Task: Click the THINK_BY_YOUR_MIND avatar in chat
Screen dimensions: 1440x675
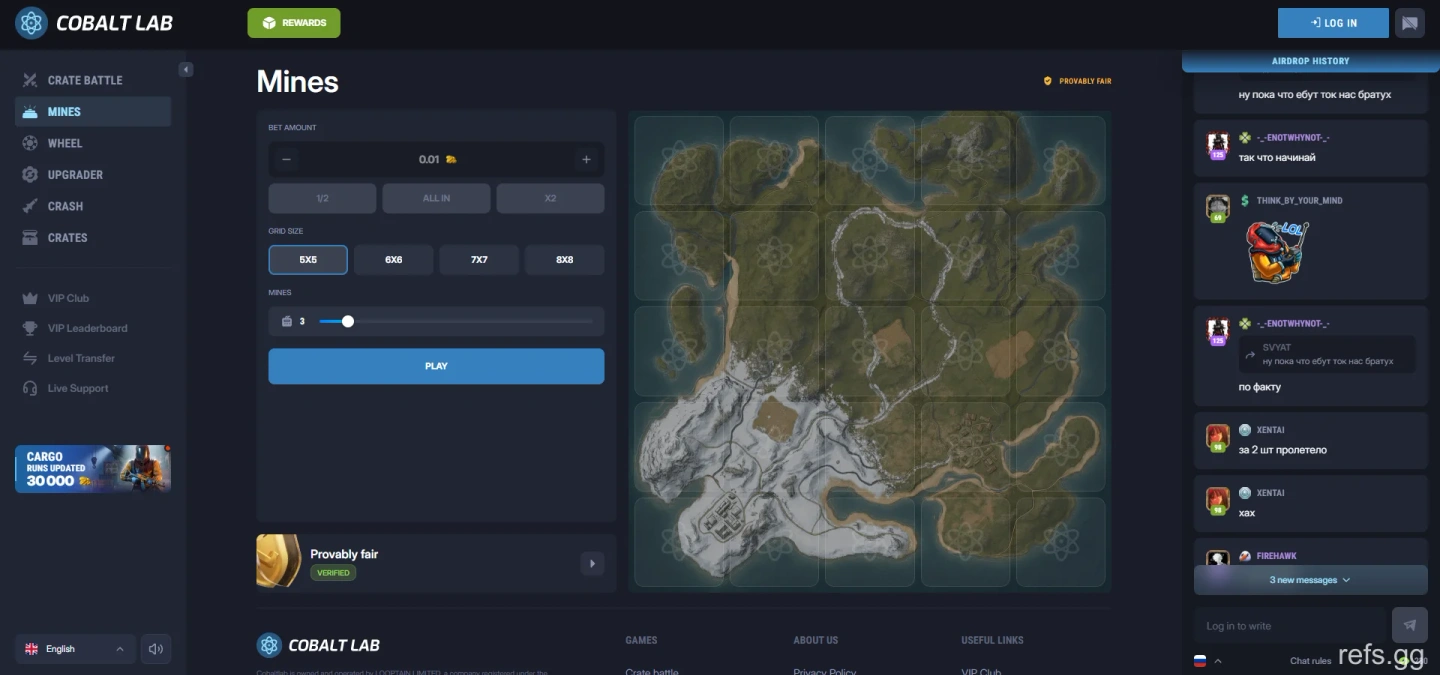Action: (x=1218, y=208)
